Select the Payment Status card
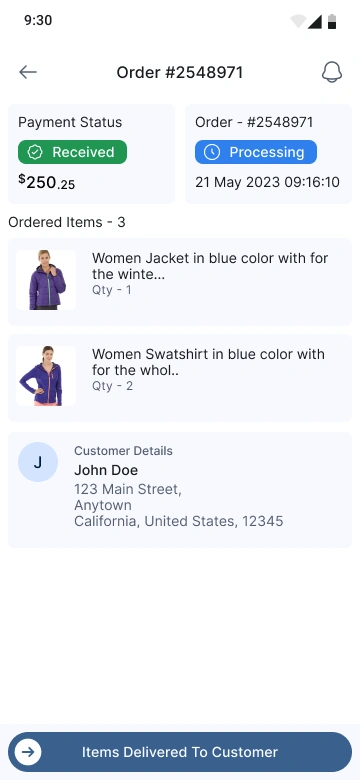 coord(91,154)
